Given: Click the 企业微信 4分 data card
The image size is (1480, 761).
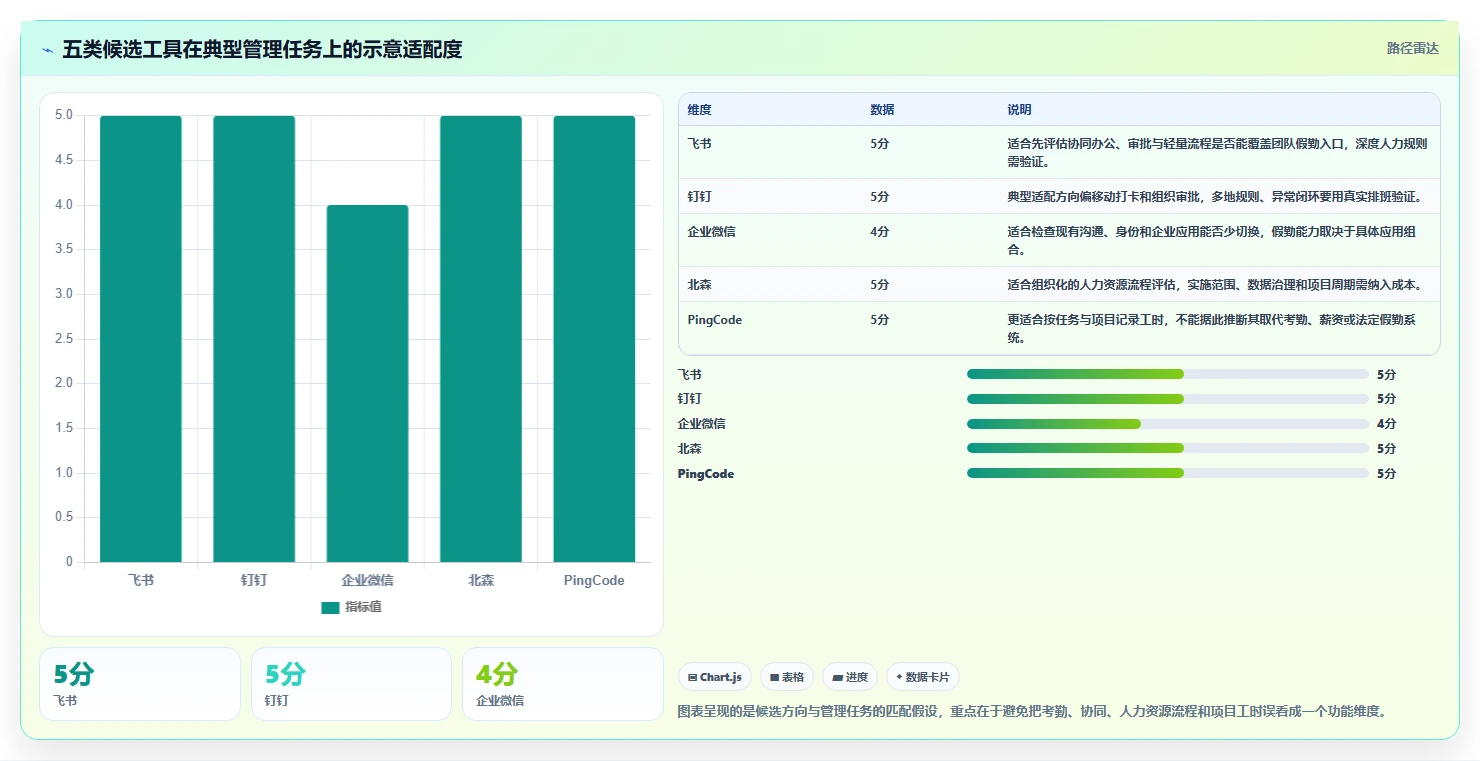Looking at the screenshot, I should coord(563,684).
